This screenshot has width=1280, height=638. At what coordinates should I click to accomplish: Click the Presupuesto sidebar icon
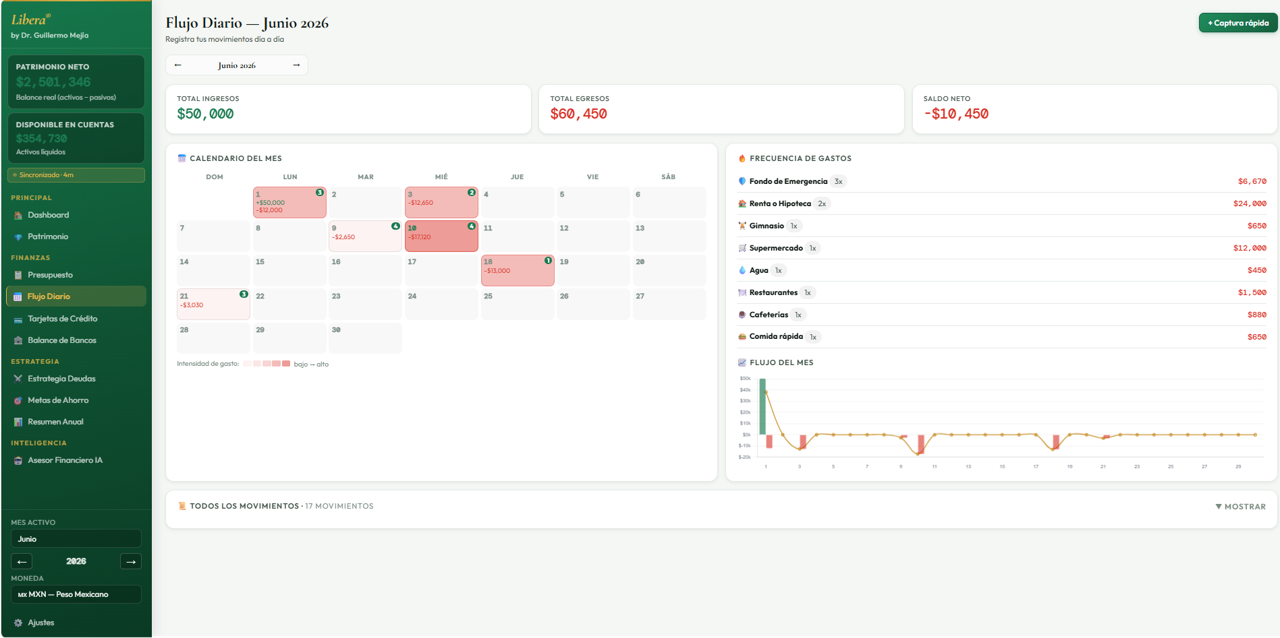(18, 275)
